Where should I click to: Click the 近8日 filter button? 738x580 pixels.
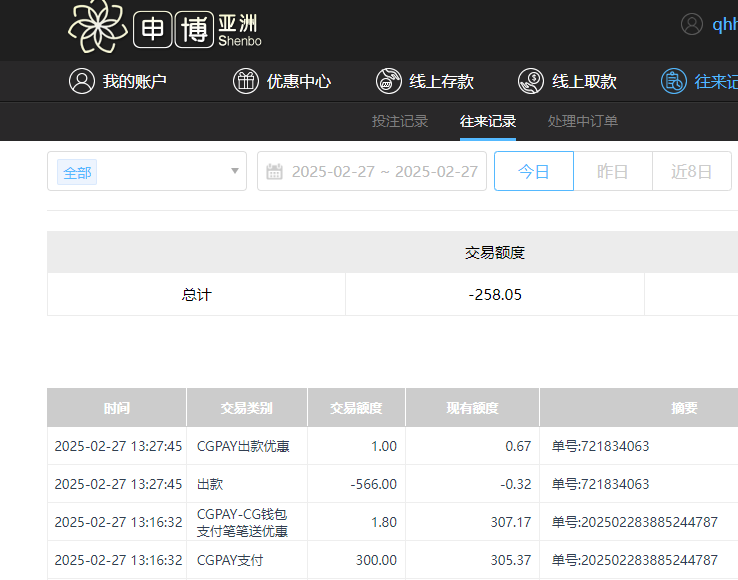(692, 171)
